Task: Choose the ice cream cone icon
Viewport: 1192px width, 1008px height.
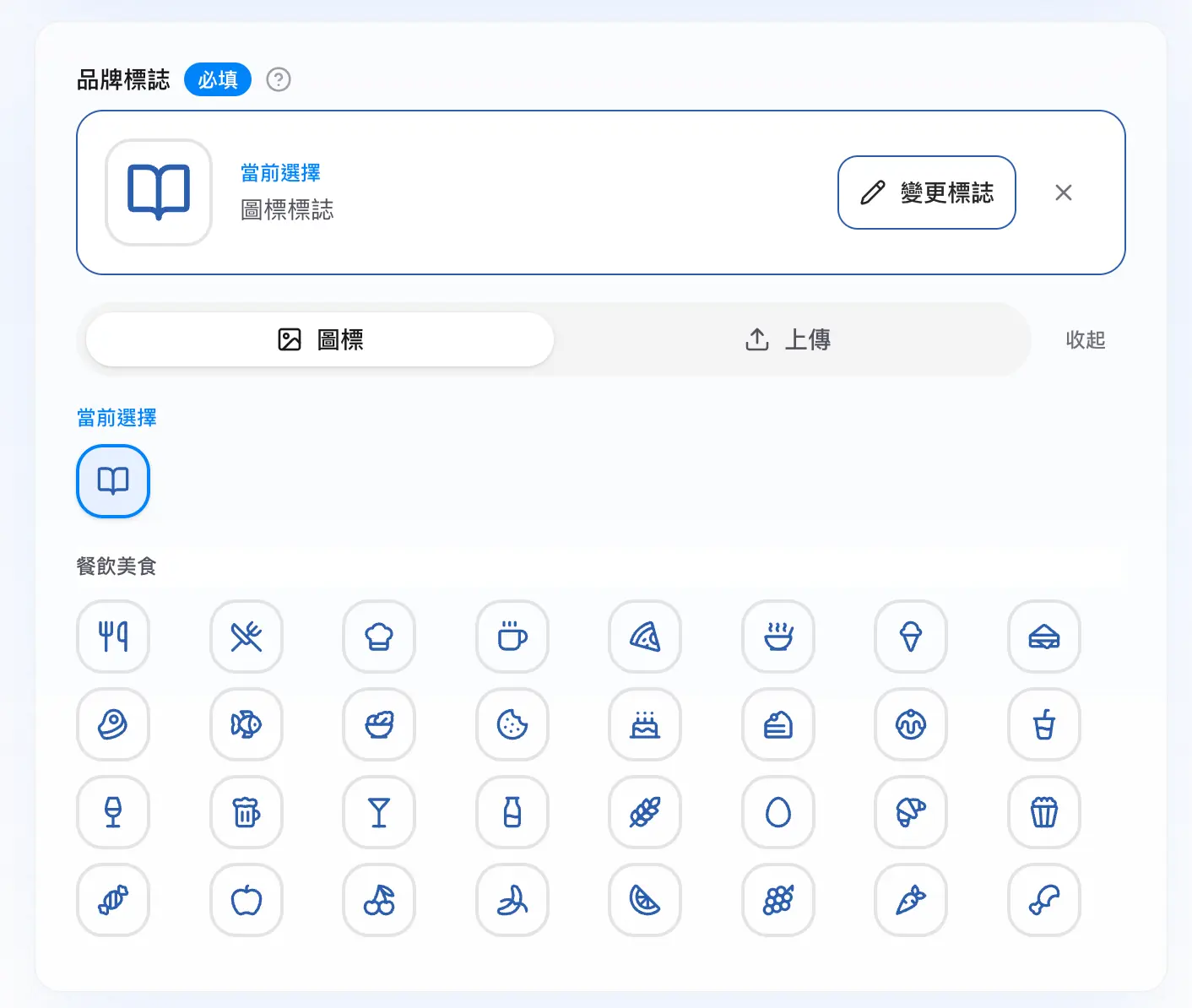Action: click(x=911, y=637)
